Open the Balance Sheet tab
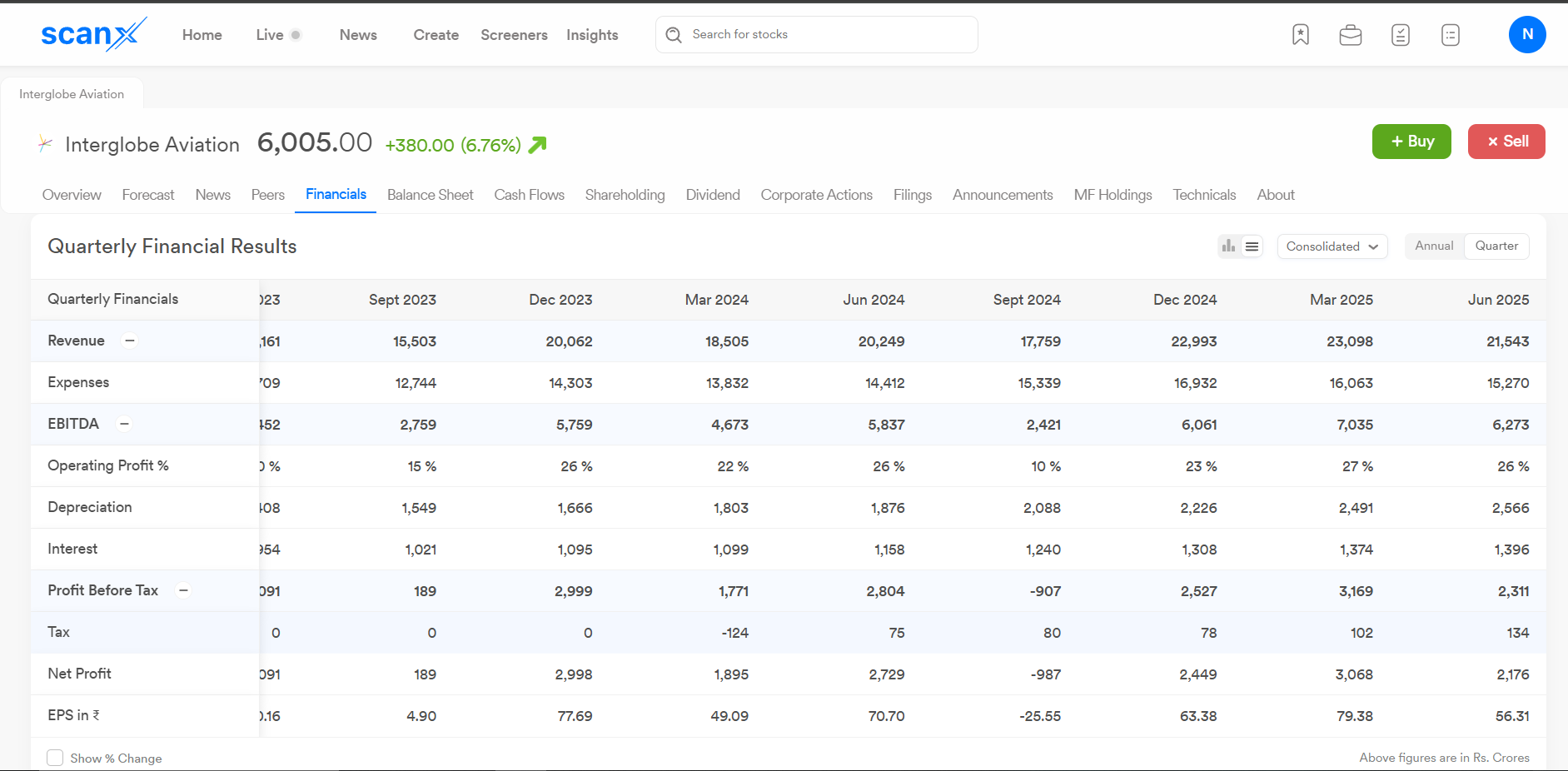This screenshot has height=771, width=1568. click(x=430, y=195)
